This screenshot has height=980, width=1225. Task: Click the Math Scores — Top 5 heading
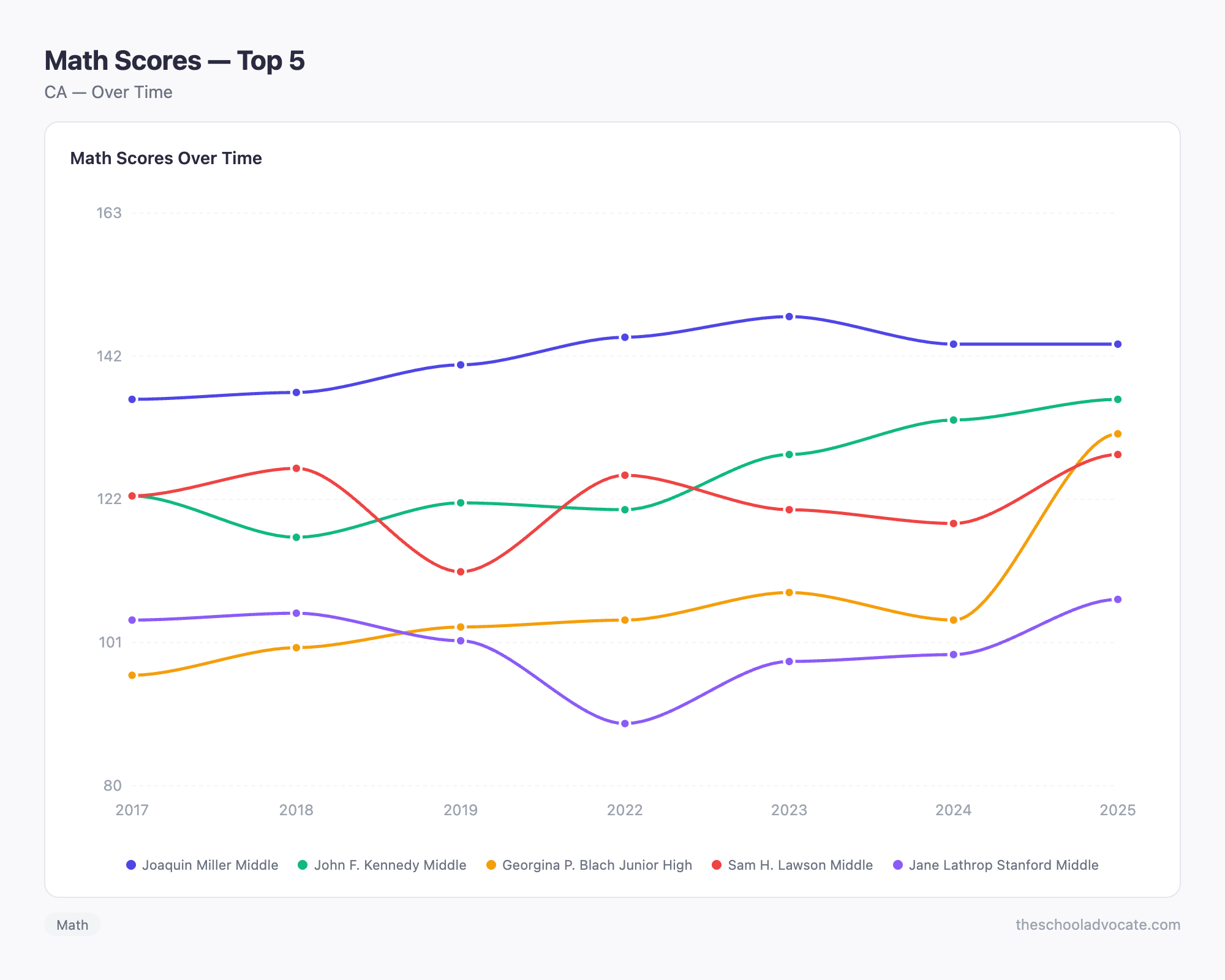coord(175,60)
